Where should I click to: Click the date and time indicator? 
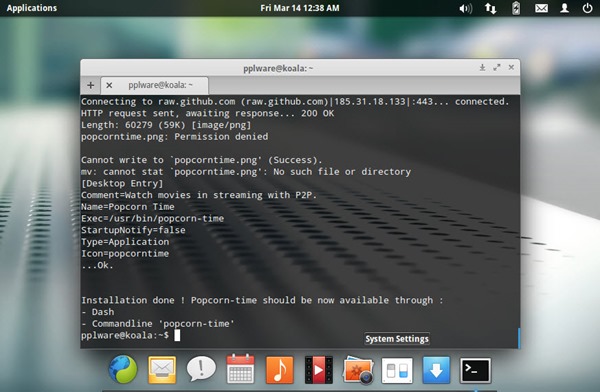click(x=300, y=8)
